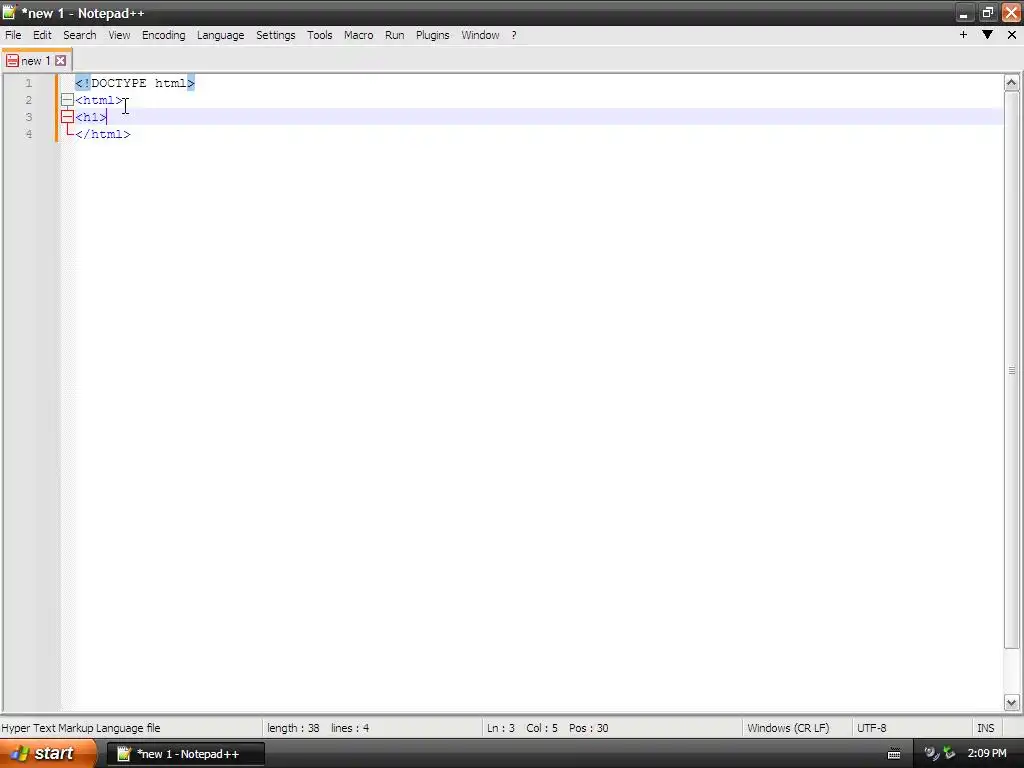
Task: Open the tab list dropdown arrow
Action: pyautogui.click(x=987, y=35)
